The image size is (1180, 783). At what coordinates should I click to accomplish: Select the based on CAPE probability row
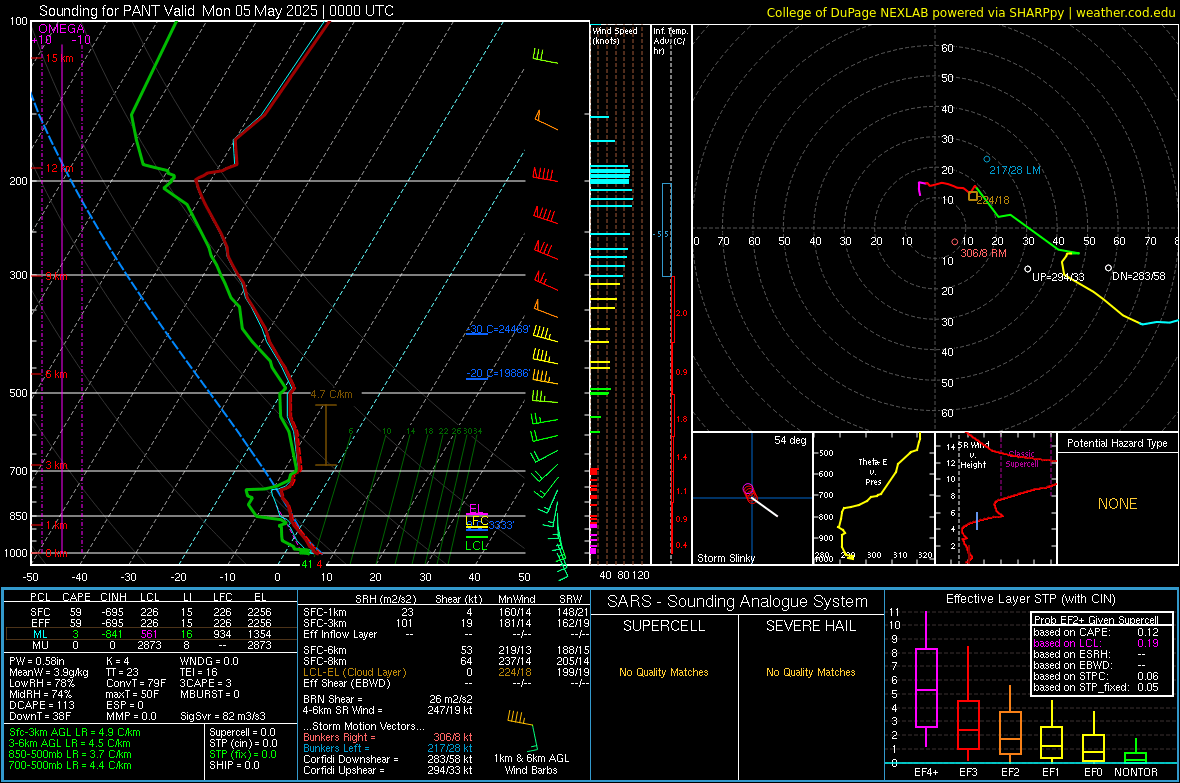[1096, 632]
